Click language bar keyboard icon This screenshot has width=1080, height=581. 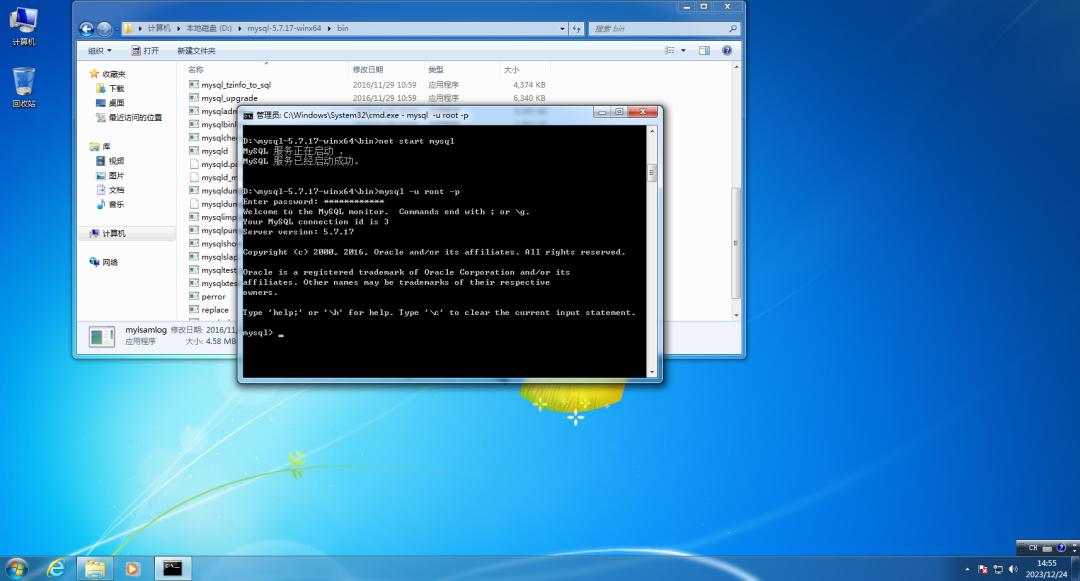[x=1048, y=548]
